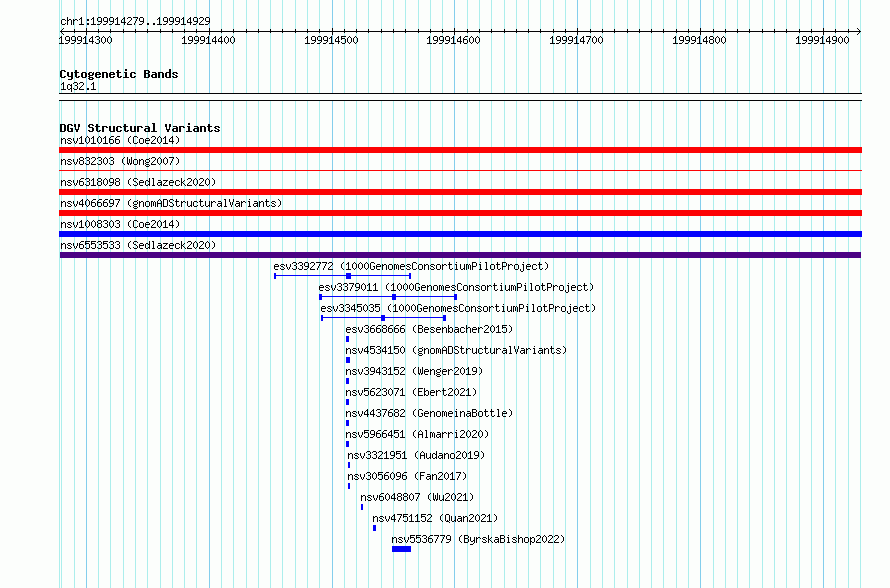Image resolution: width=890 pixels, height=588 pixels.
Task: Select the nsv4534150 blue marker
Action: (x=348, y=360)
